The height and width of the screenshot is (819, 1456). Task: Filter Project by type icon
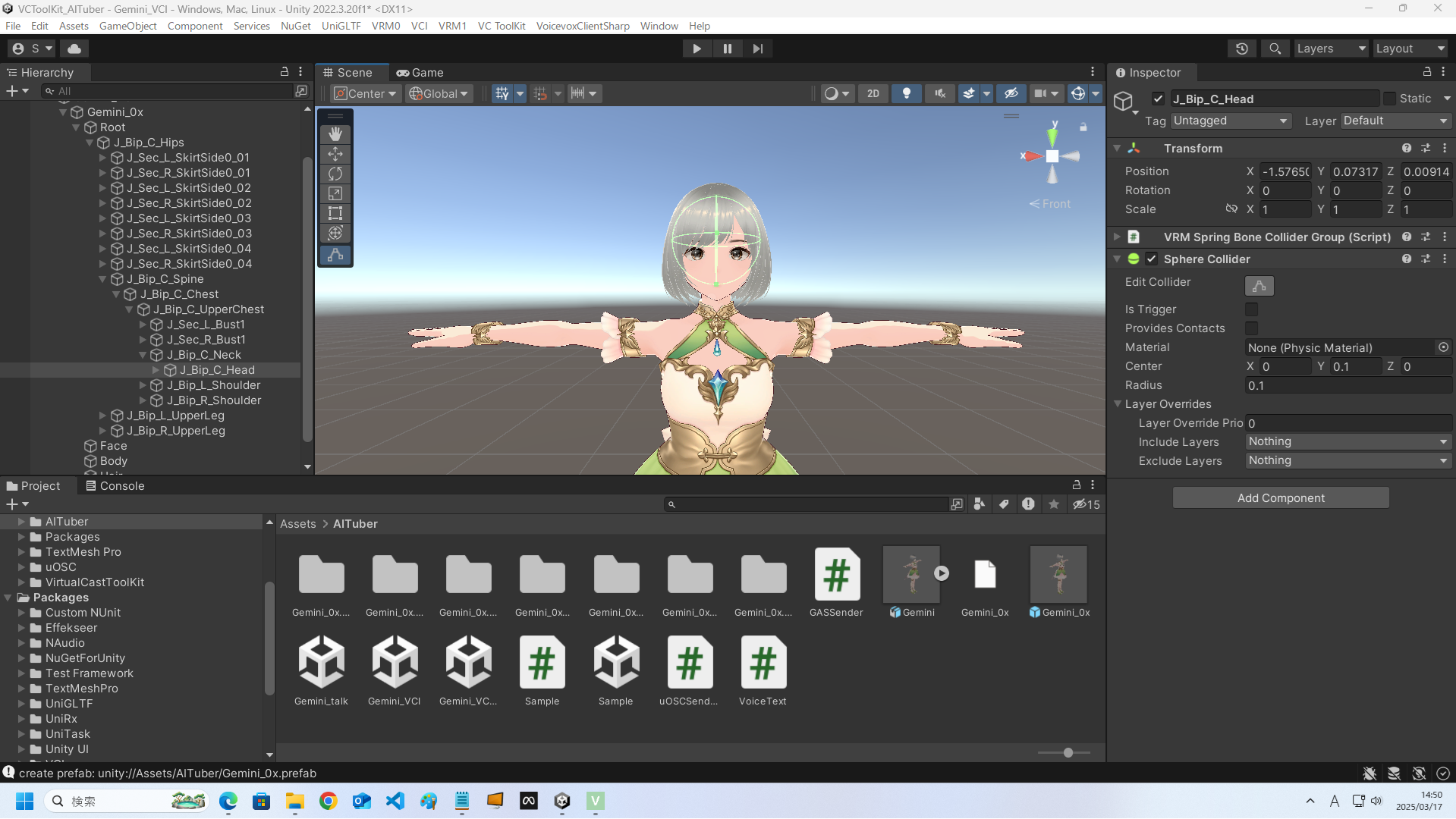point(980,504)
